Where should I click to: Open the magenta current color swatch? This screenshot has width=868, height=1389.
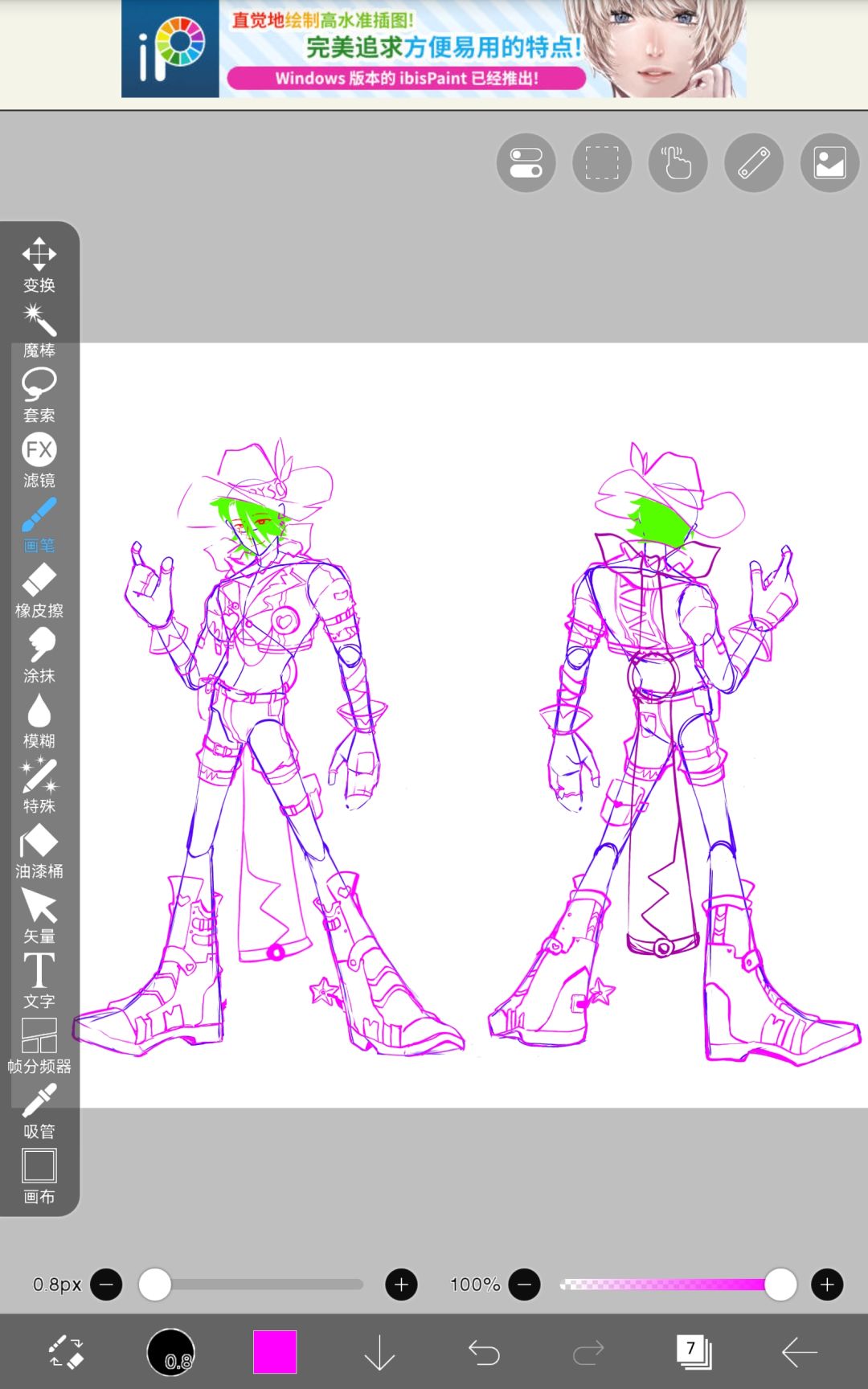pos(275,1352)
